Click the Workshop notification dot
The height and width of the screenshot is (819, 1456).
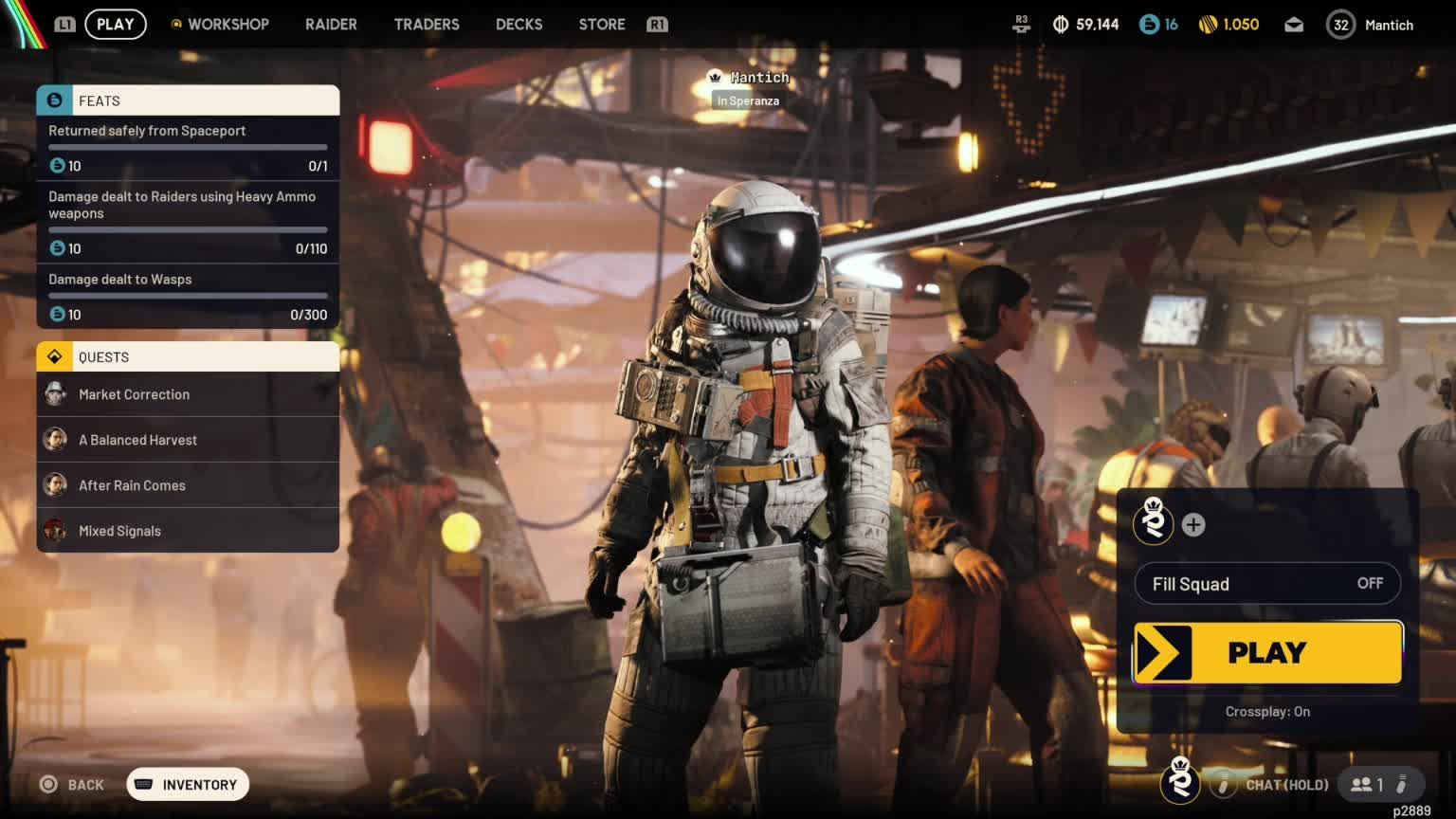point(176,24)
